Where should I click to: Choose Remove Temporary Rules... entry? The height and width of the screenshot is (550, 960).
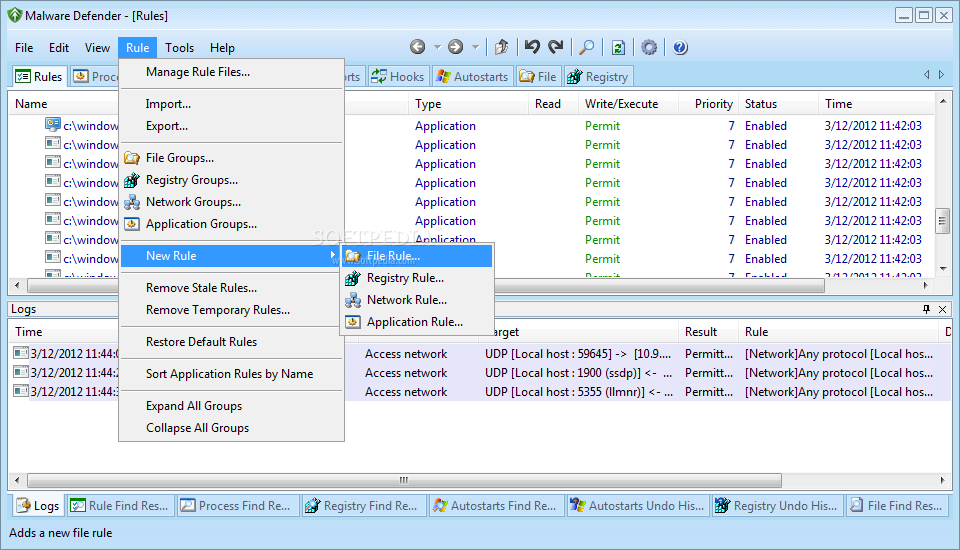pyautogui.click(x=231, y=310)
